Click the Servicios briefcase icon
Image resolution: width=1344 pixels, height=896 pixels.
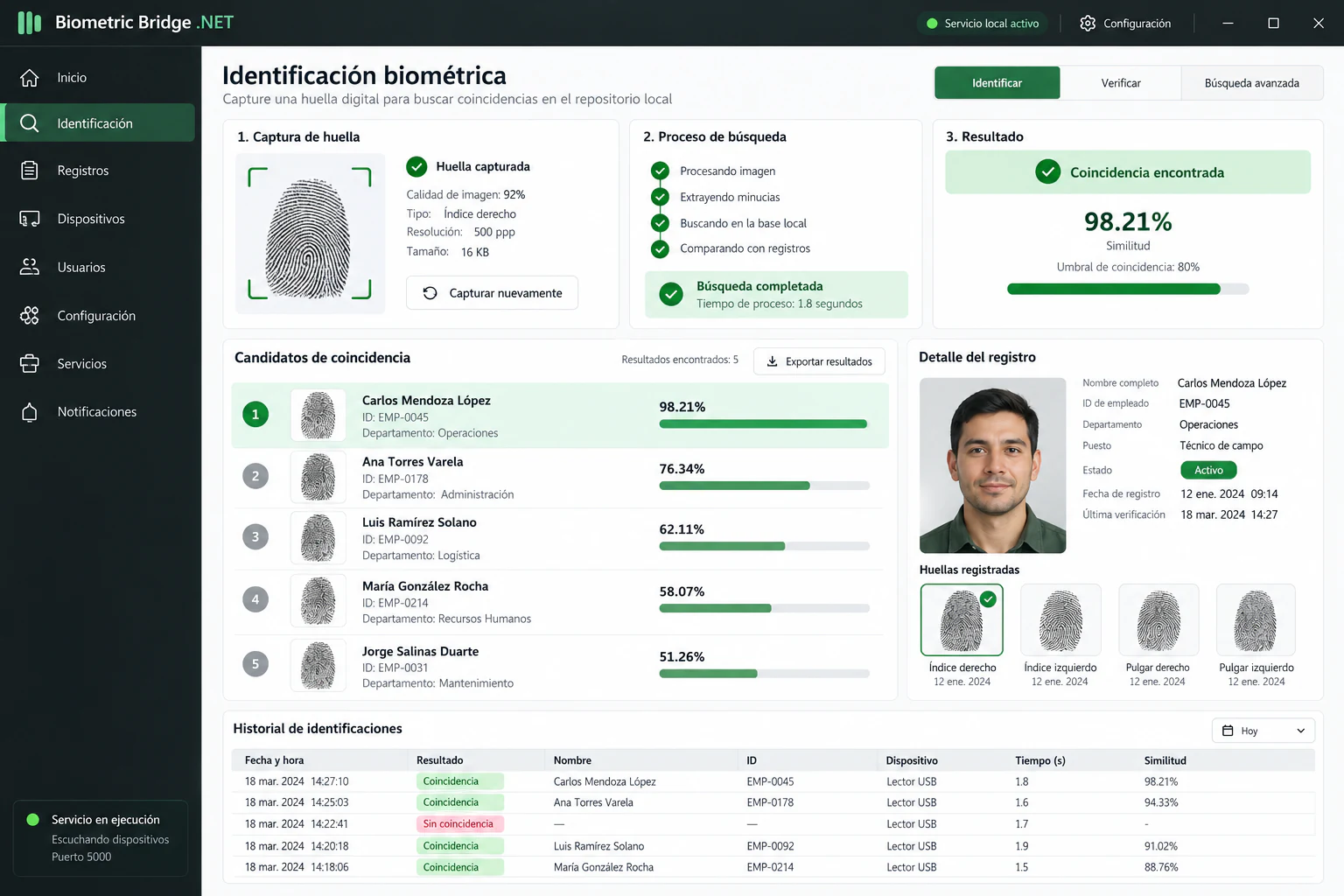[30, 363]
